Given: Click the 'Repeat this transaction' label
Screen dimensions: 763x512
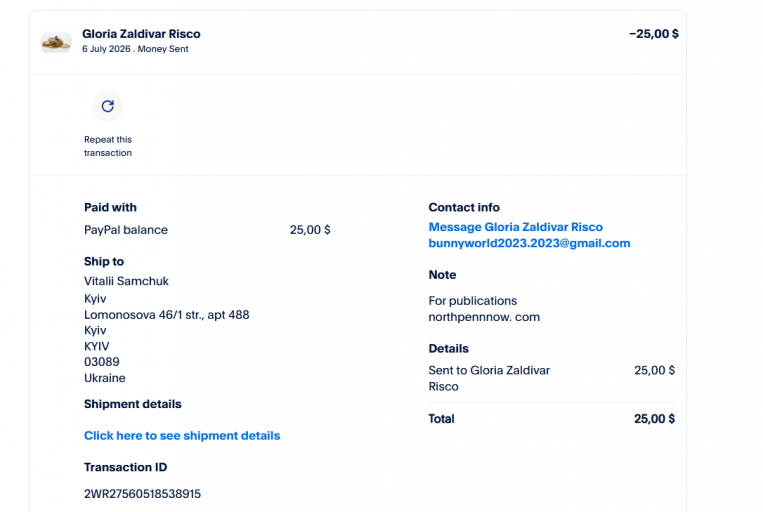Looking at the screenshot, I should [x=108, y=146].
